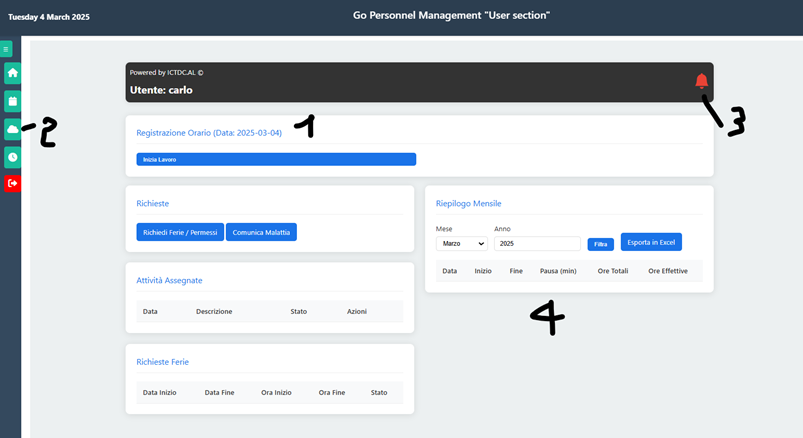Viewport: 803px width, 438px height.
Task: Click the Stato header in Attività Assegnate
Action: tap(299, 311)
